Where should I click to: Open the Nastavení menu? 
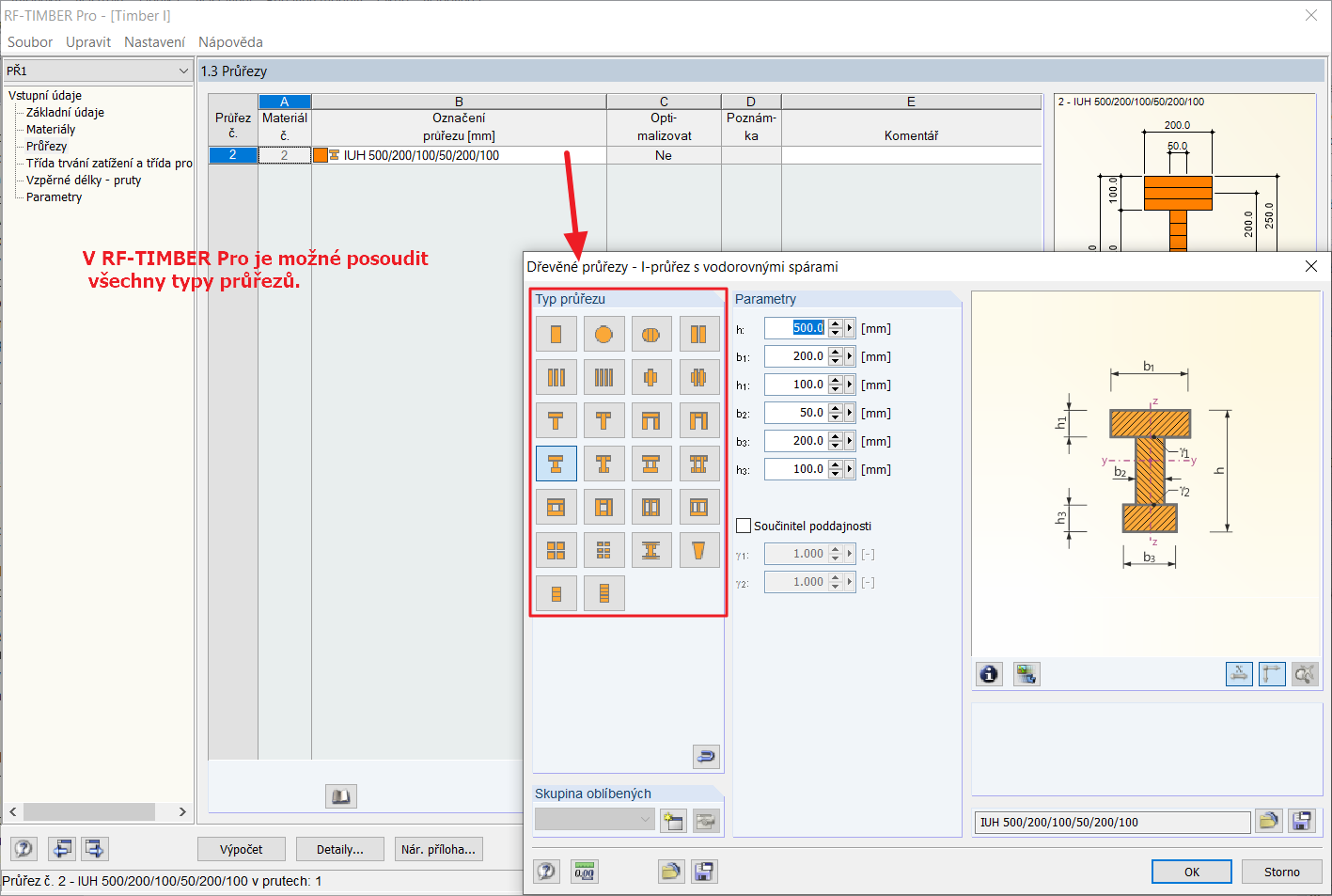[154, 42]
